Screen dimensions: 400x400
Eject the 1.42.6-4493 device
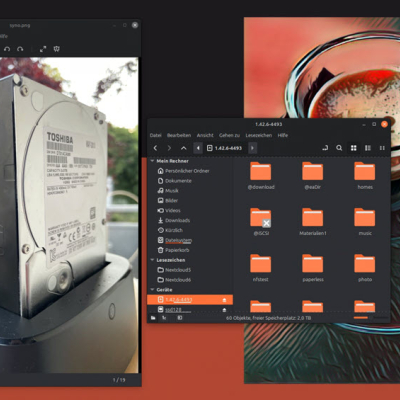[224, 300]
